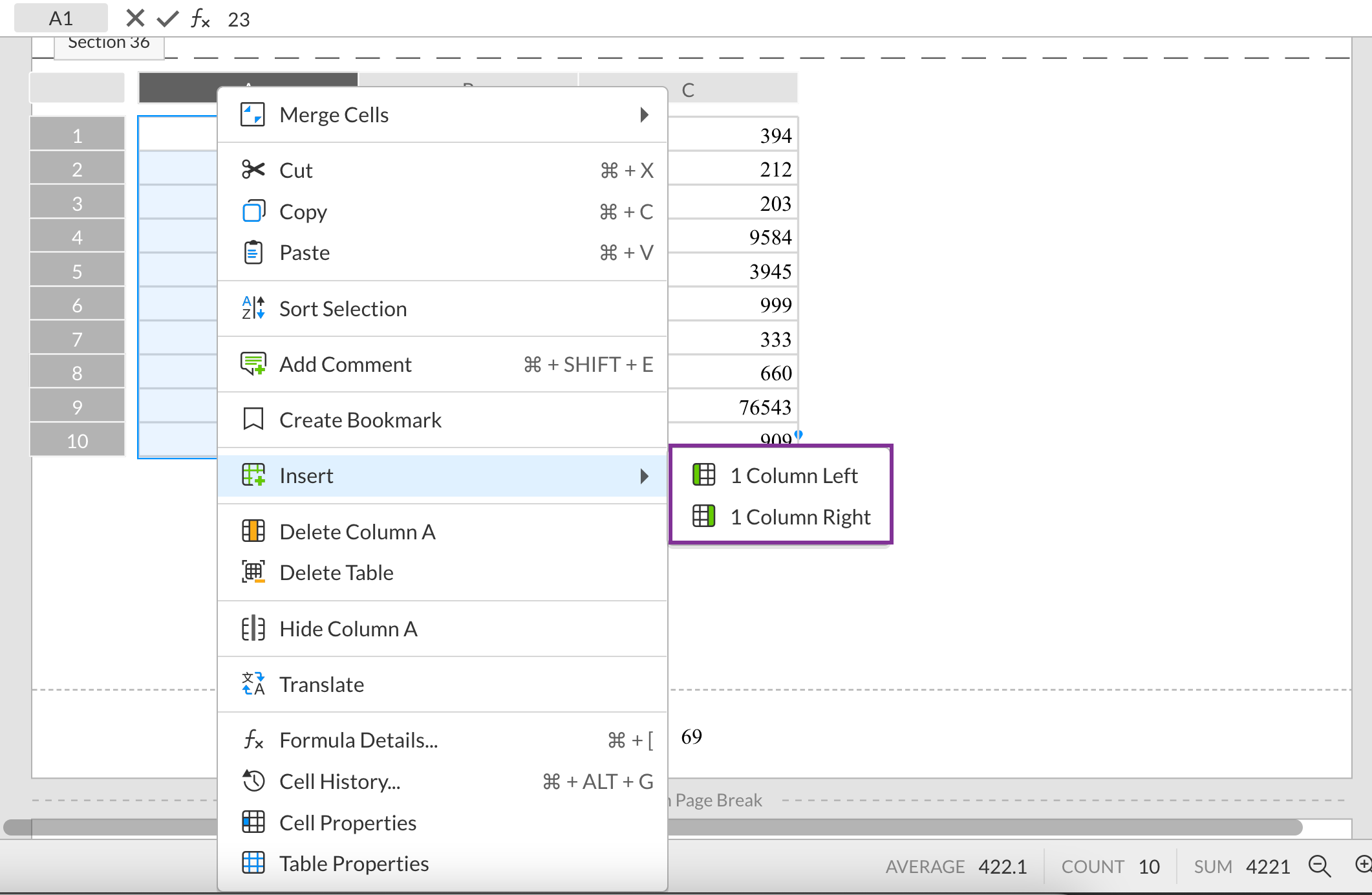Click the confirm checkmark in formula bar
The image size is (1372, 895).
point(167,18)
